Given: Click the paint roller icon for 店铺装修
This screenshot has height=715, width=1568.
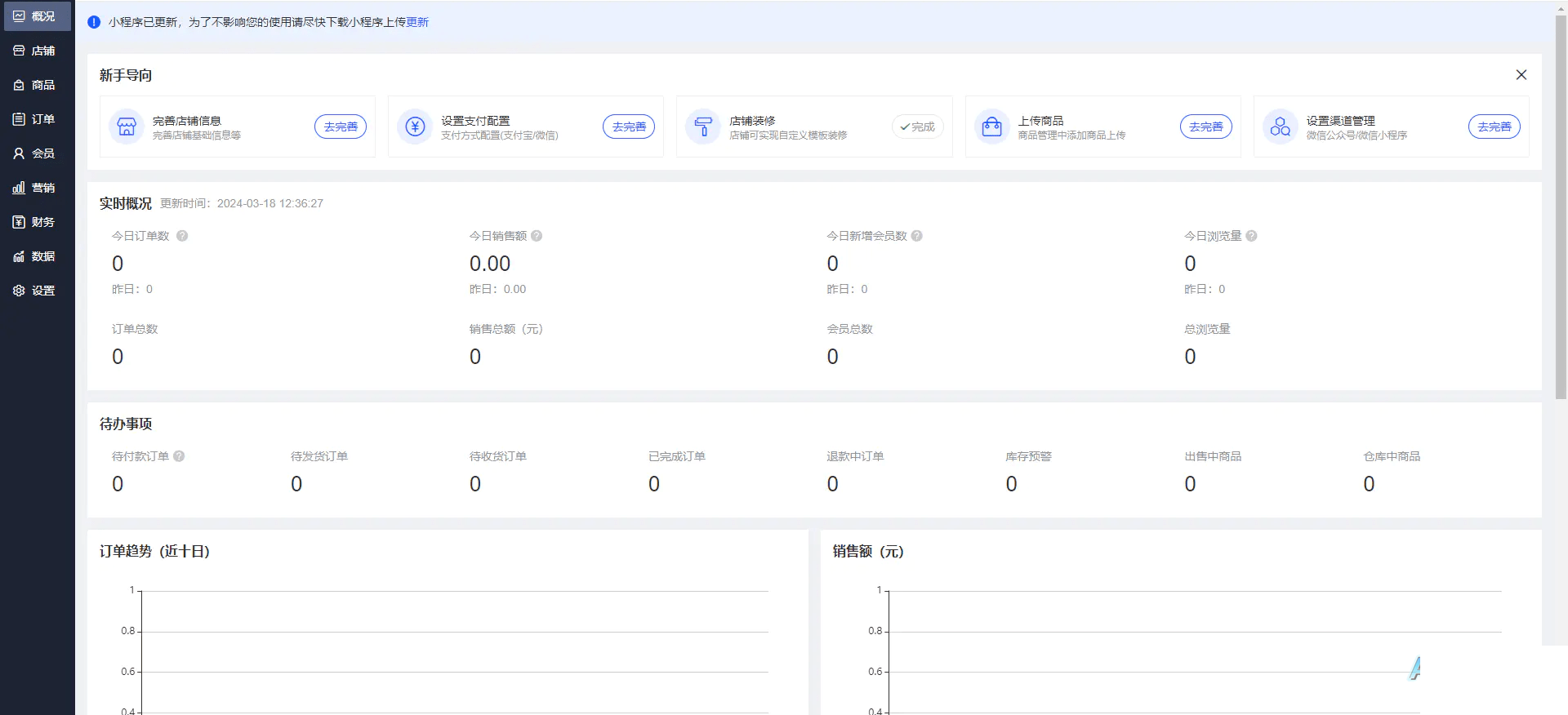Looking at the screenshot, I should pos(703,127).
